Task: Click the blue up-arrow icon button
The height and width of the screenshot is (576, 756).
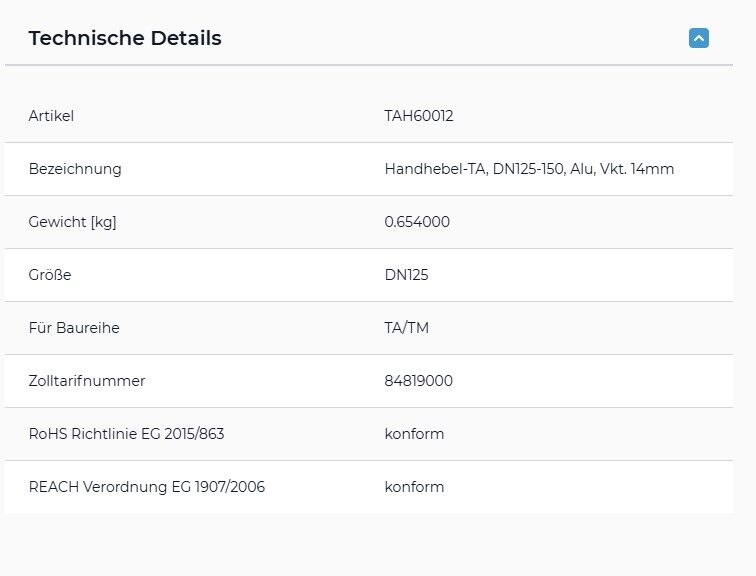Action: click(699, 38)
